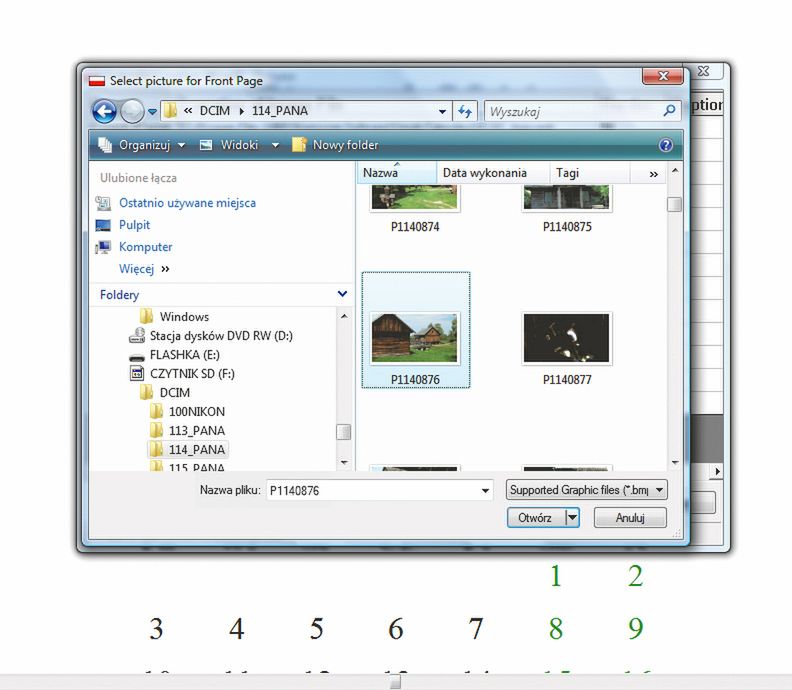Select FLASHKA (E:) drive
This screenshot has height=690, width=792.
click(x=184, y=355)
